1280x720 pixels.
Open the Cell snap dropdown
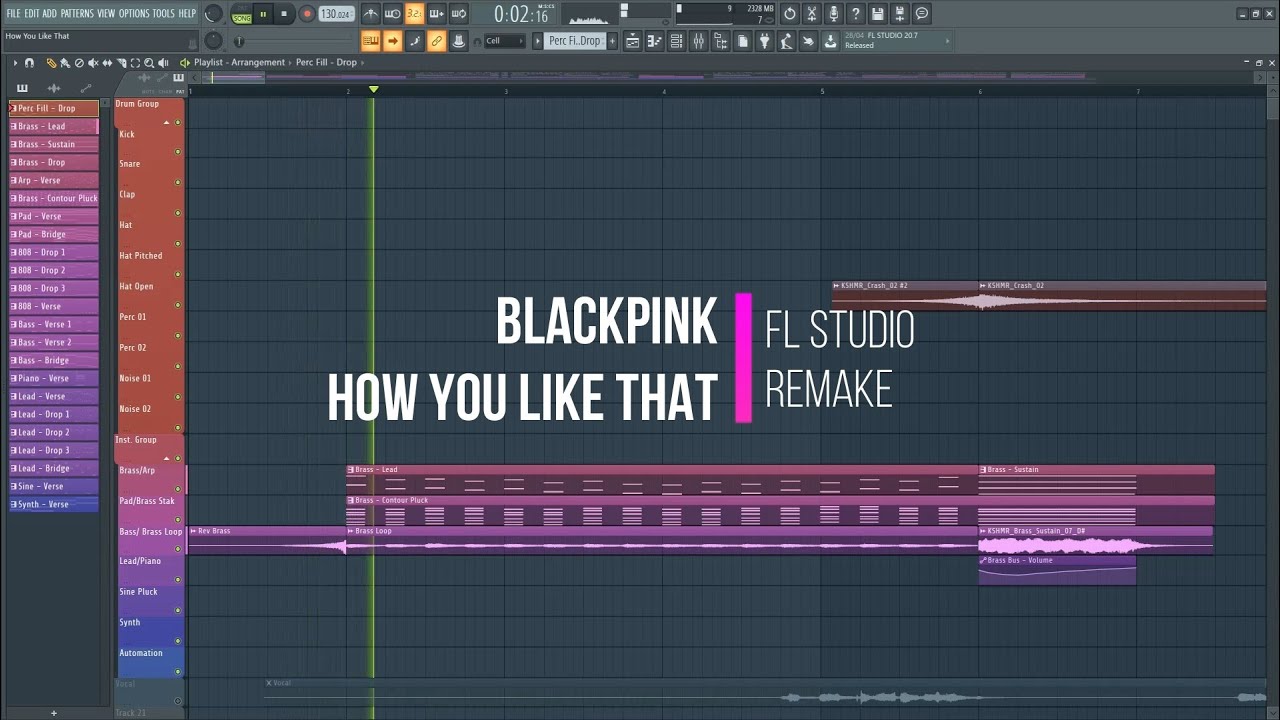tap(504, 41)
